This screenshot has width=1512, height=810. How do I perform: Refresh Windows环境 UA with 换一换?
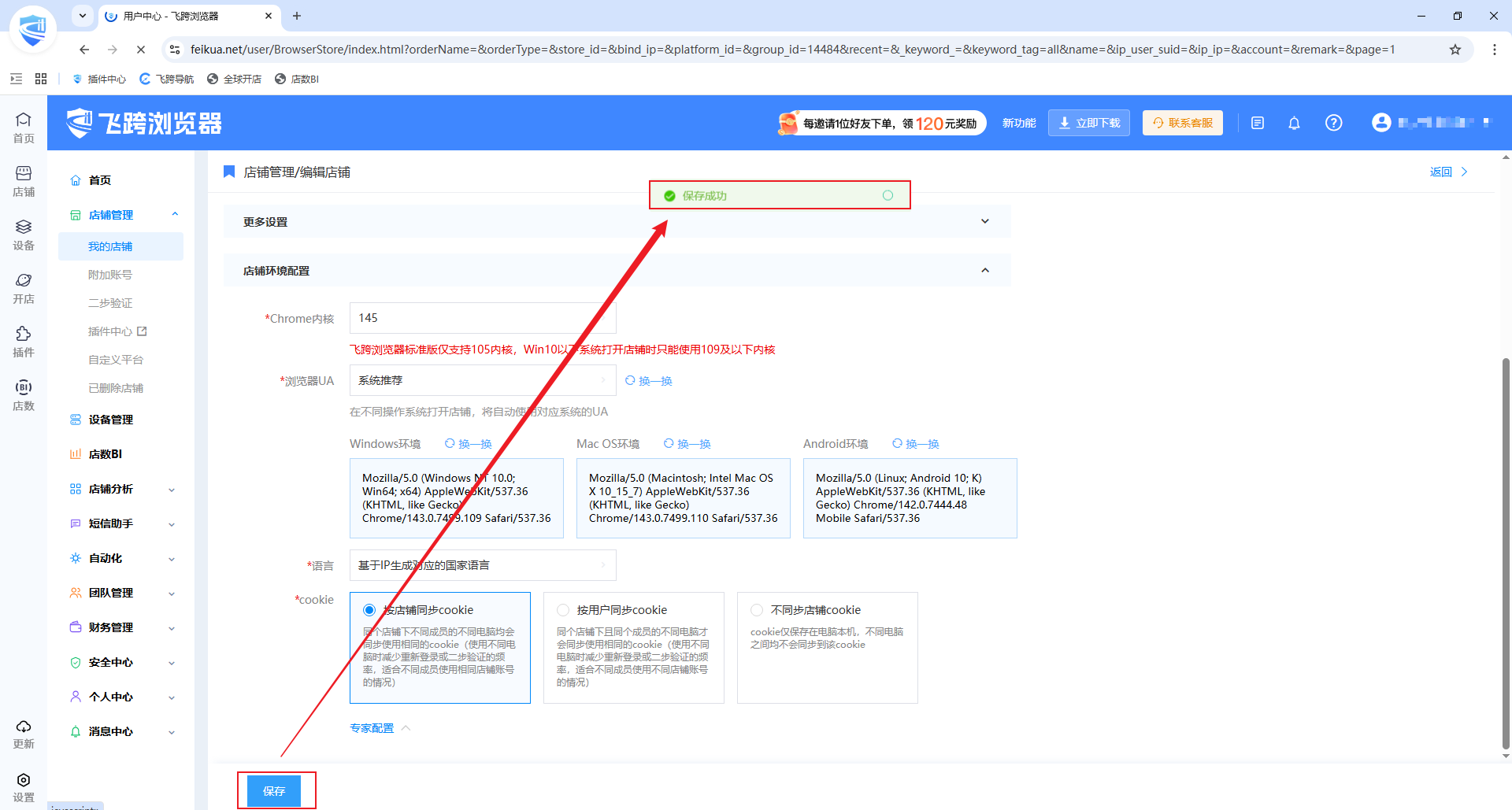pos(469,444)
